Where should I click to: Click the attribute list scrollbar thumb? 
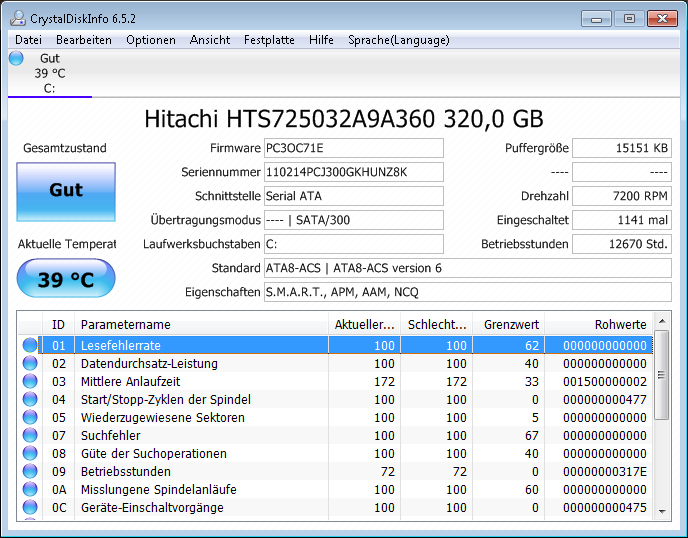[x=662, y=375]
